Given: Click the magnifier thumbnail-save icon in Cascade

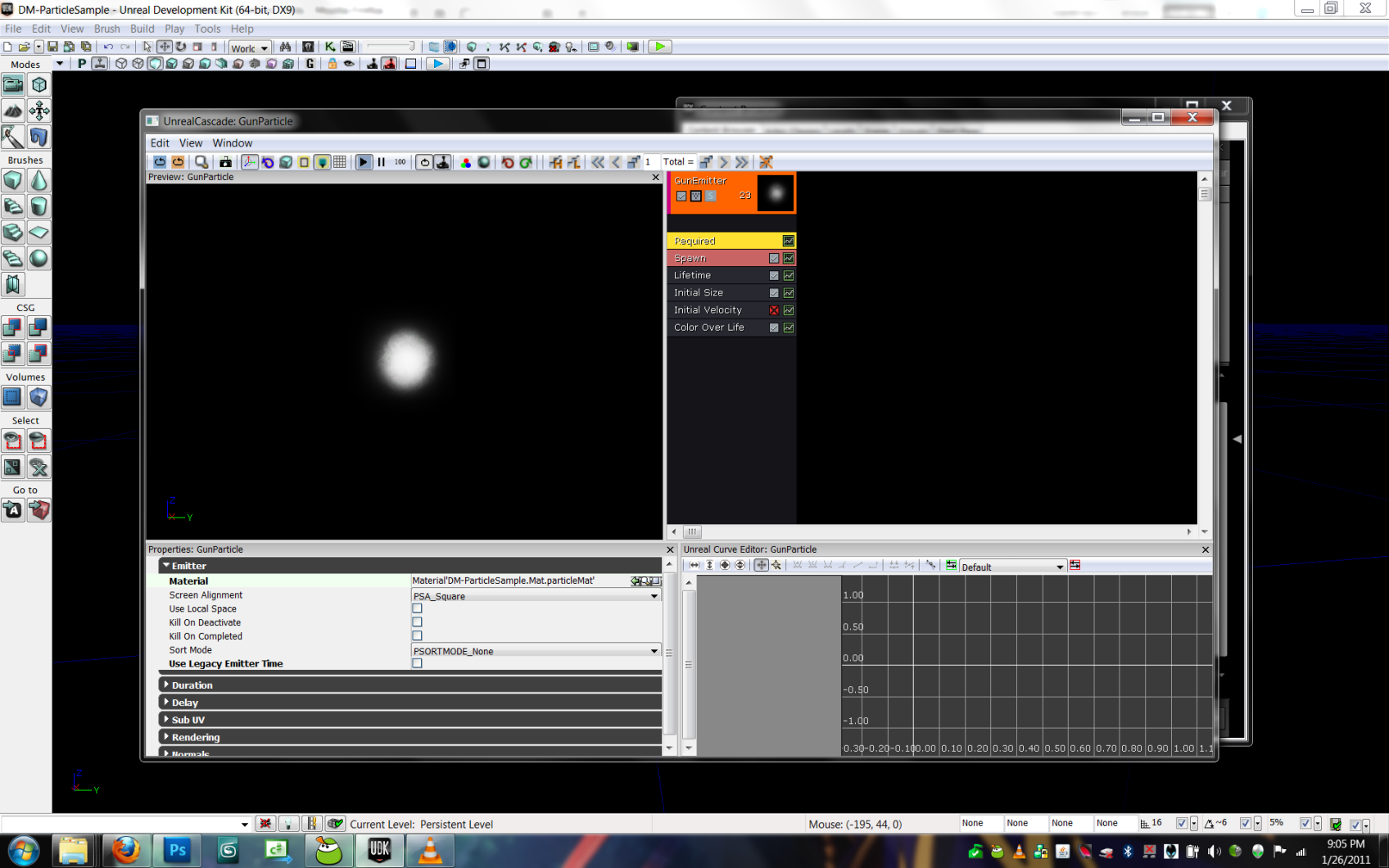Looking at the screenshot, I should (201, 162).
